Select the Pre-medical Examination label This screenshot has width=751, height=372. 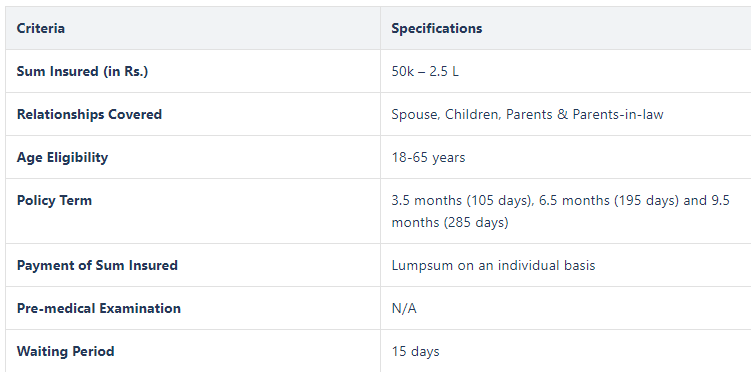[99, 308]
